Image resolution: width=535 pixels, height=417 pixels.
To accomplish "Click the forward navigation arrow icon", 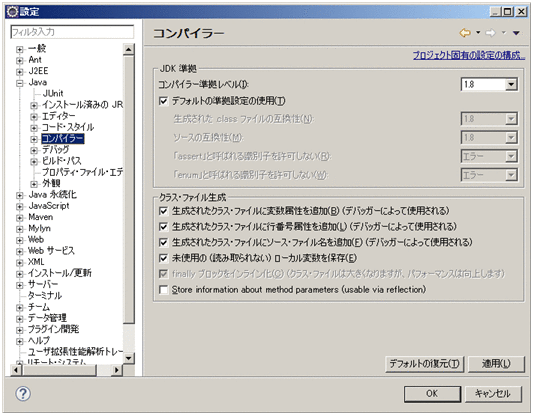I will [x=490, y=33].
